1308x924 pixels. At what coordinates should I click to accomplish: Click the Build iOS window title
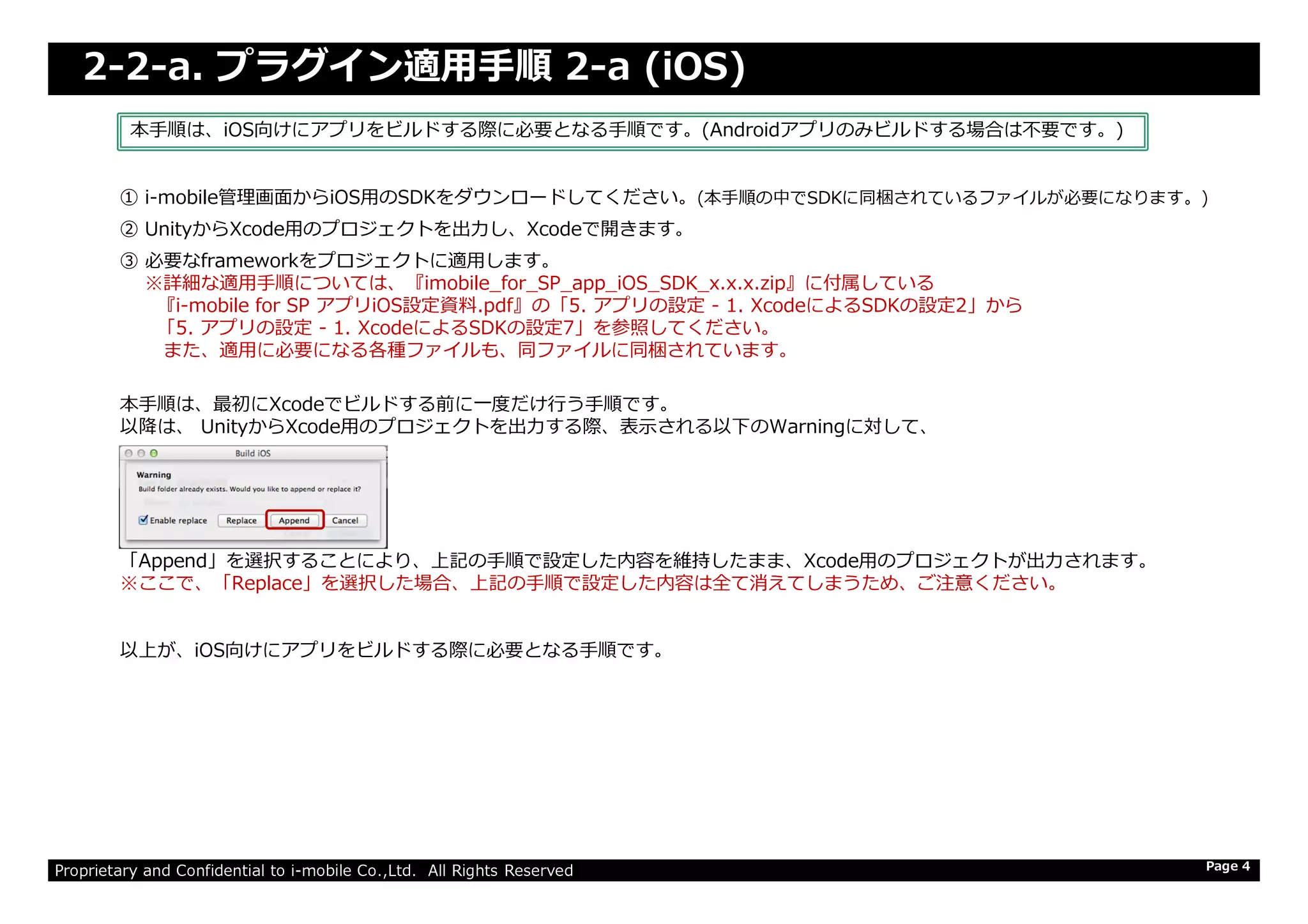click(253, 453)
